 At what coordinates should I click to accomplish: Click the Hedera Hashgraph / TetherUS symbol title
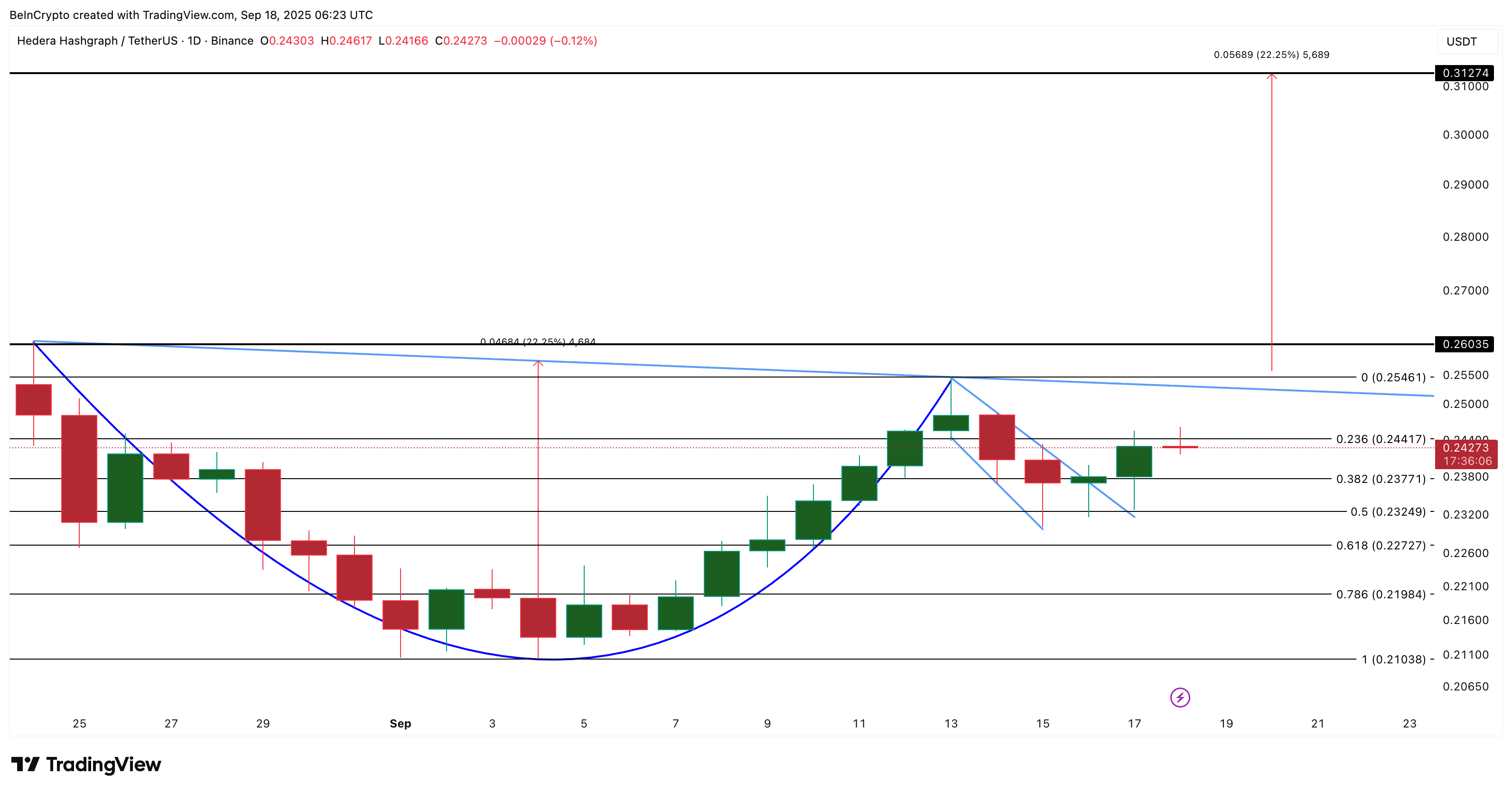click(x=97, y=40)
